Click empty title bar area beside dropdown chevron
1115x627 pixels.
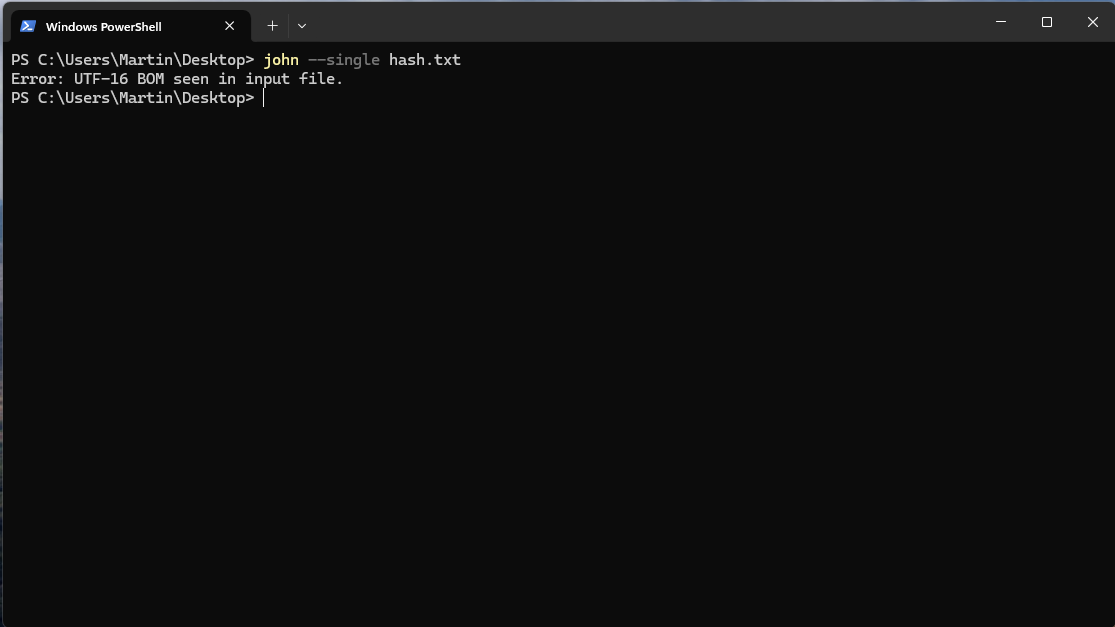(x=640, y=21)
